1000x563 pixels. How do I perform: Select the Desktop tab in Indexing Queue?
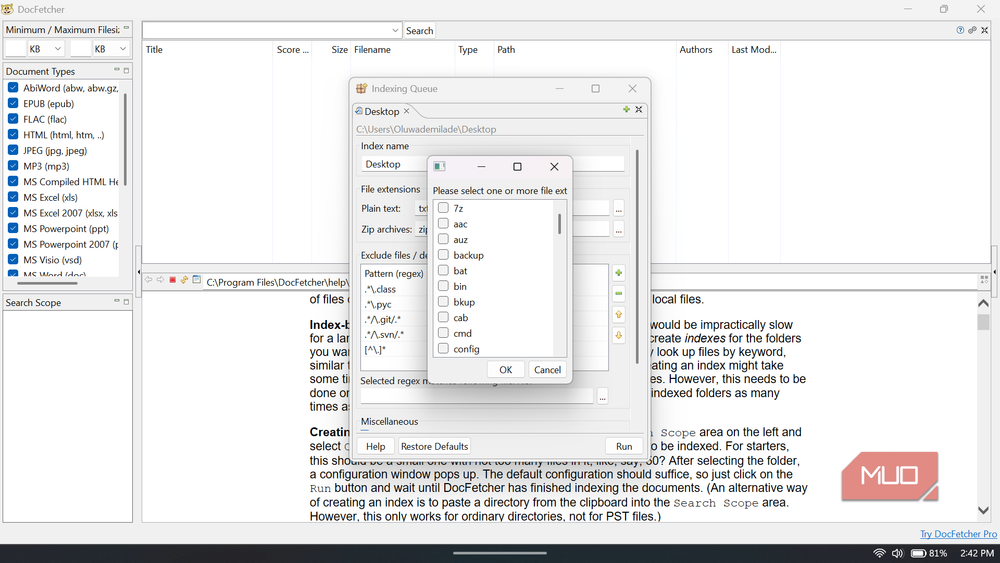(381, 111)
